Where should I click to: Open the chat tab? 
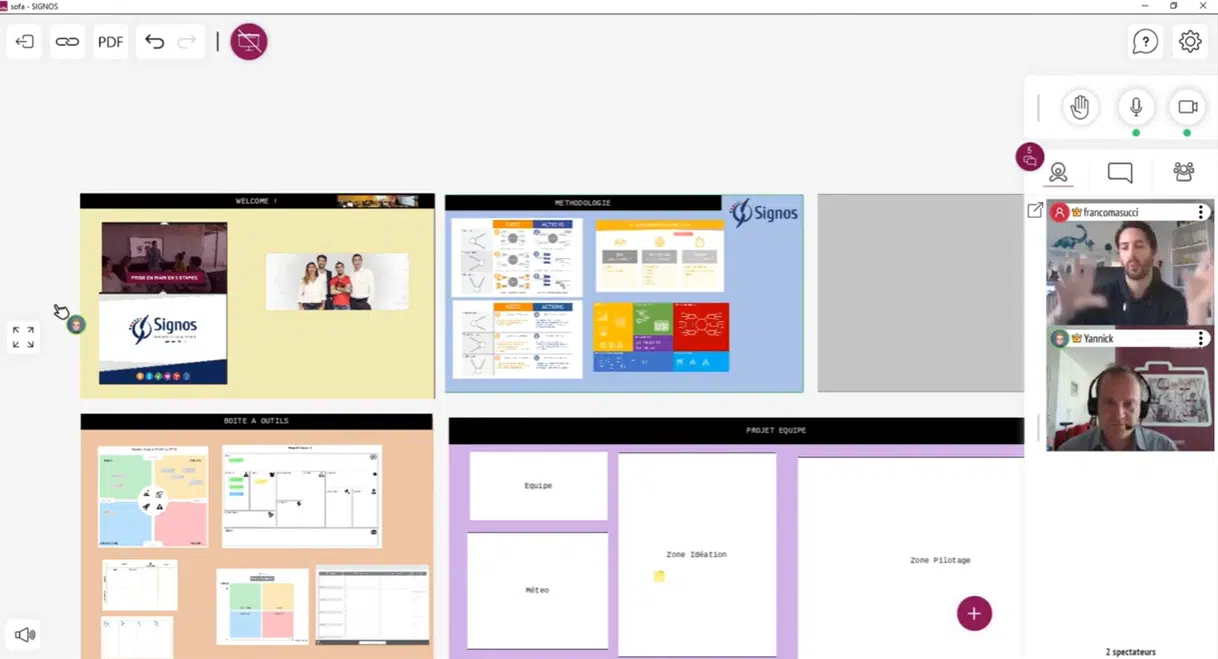click(x=1120, y=173)
